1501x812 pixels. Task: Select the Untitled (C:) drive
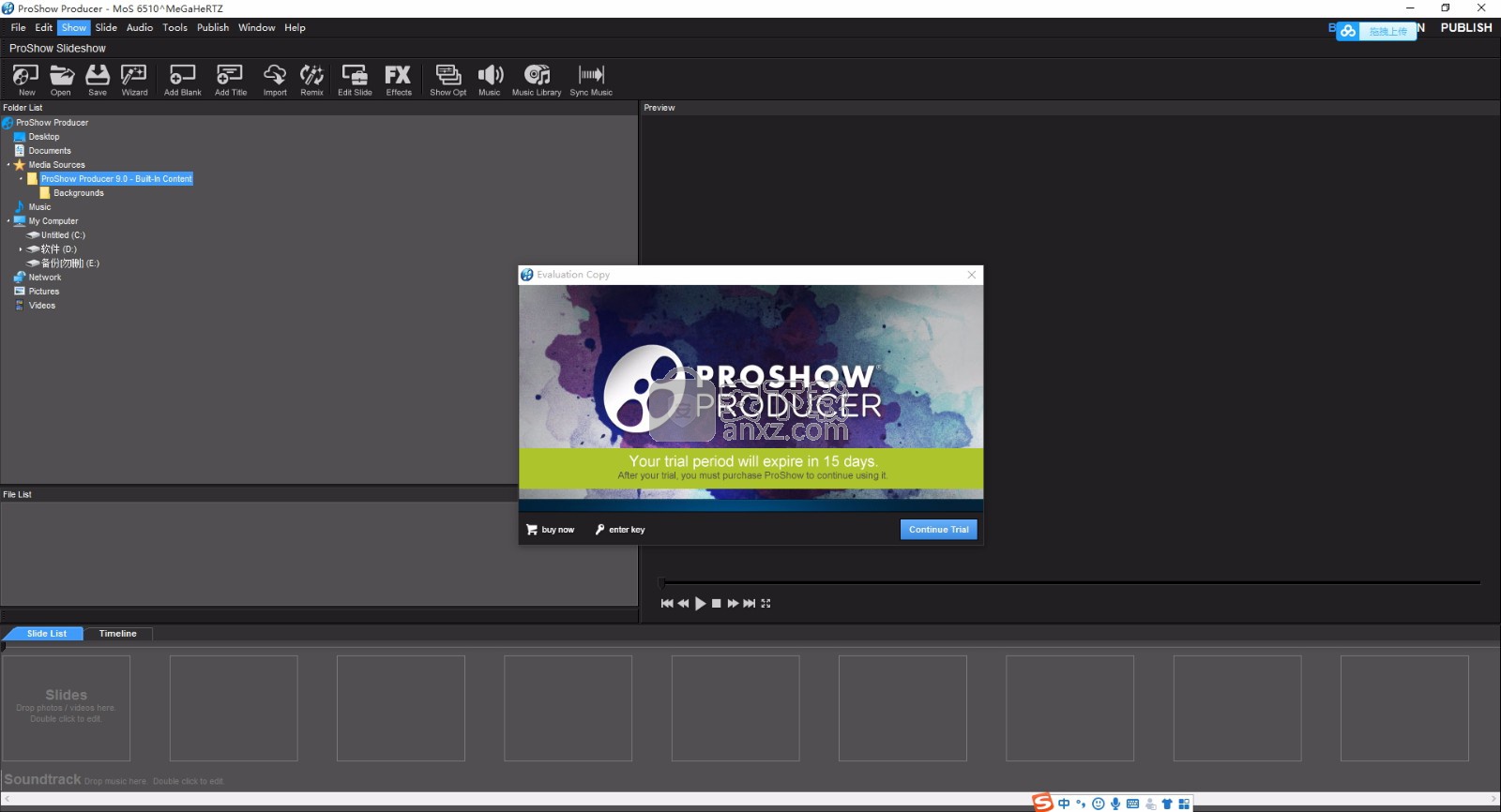(x=56, y=235)
